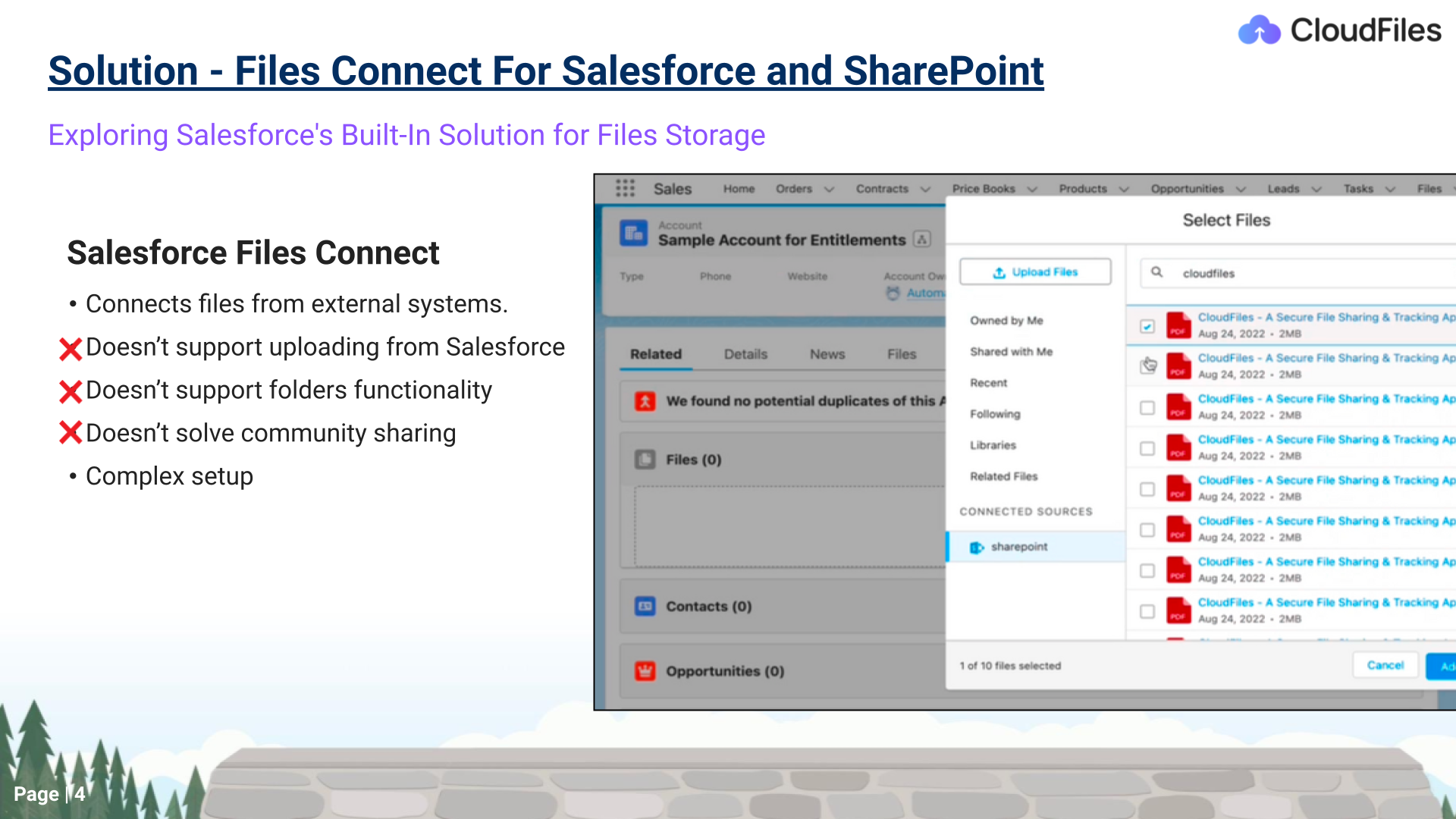Open the Products navigation tab
The image size is (1456, 819).
pos(1083,189)
